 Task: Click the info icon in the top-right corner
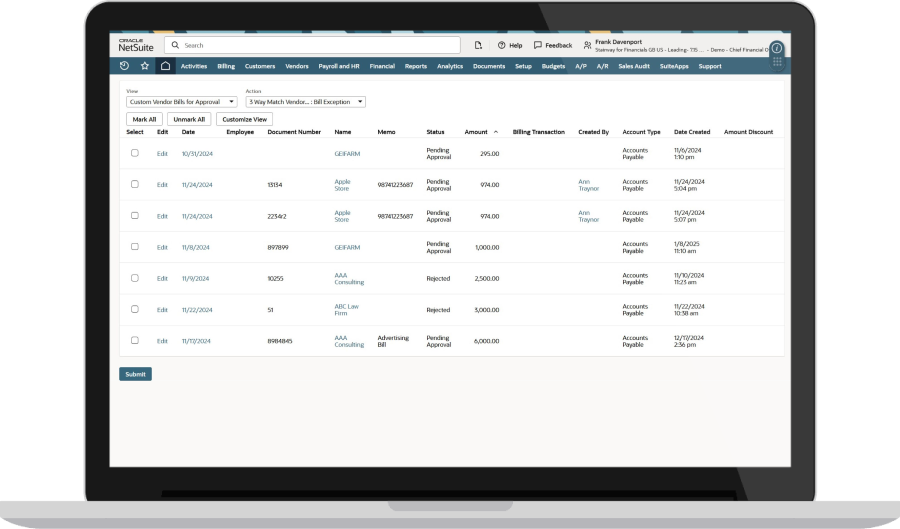776,47
